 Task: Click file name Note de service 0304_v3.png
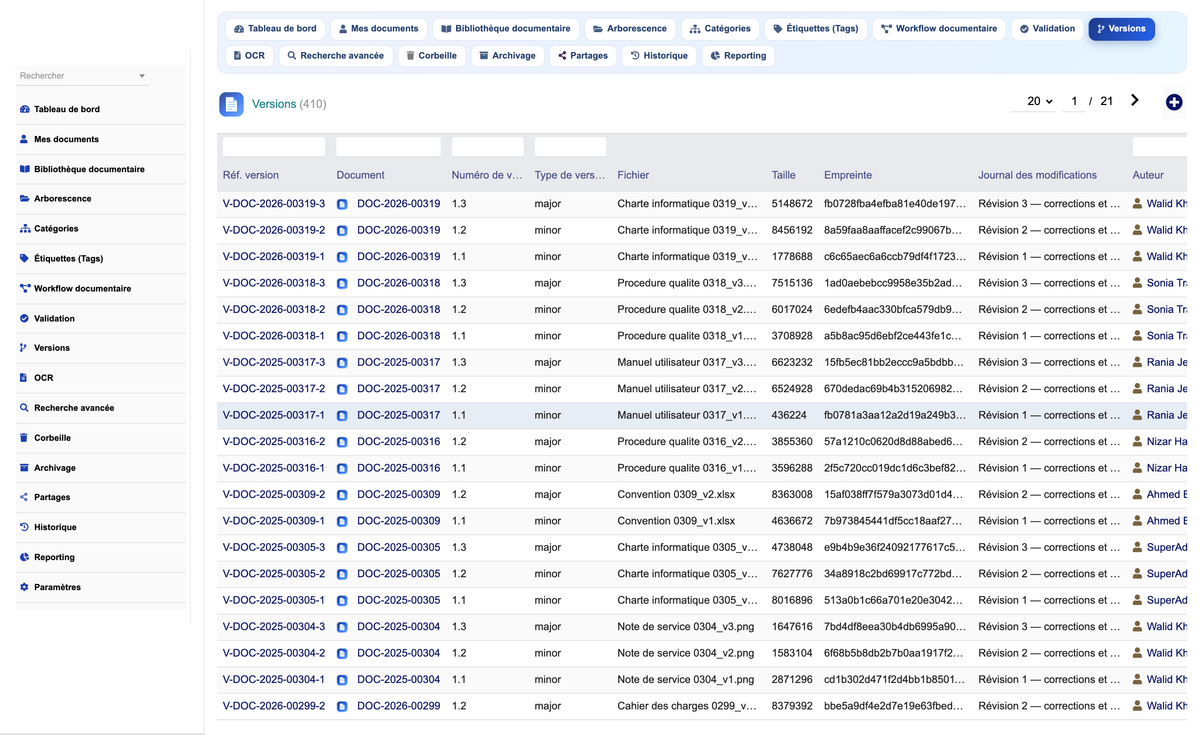pos(687,627)
